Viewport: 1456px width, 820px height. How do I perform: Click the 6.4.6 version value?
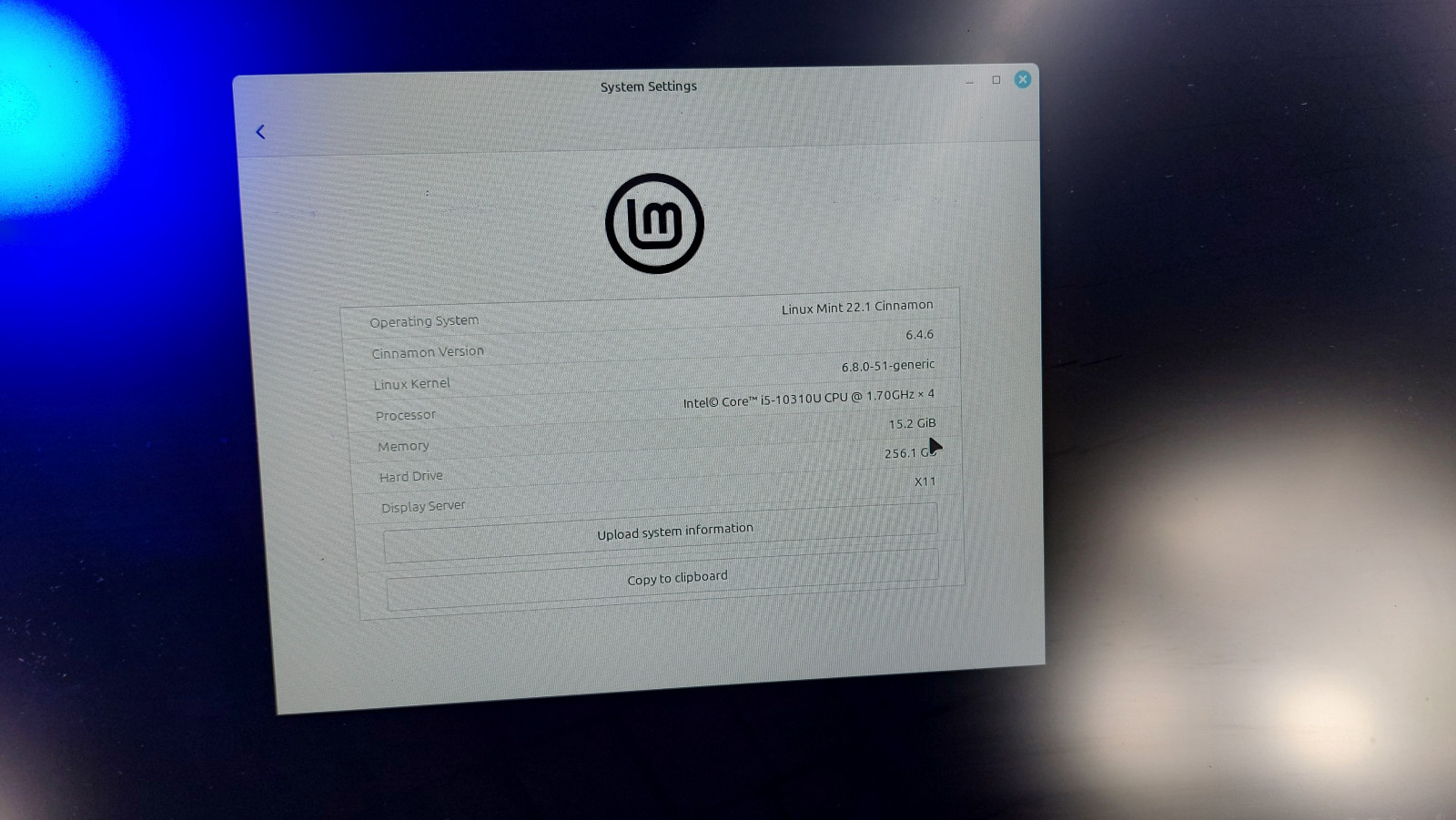point(919,335)
